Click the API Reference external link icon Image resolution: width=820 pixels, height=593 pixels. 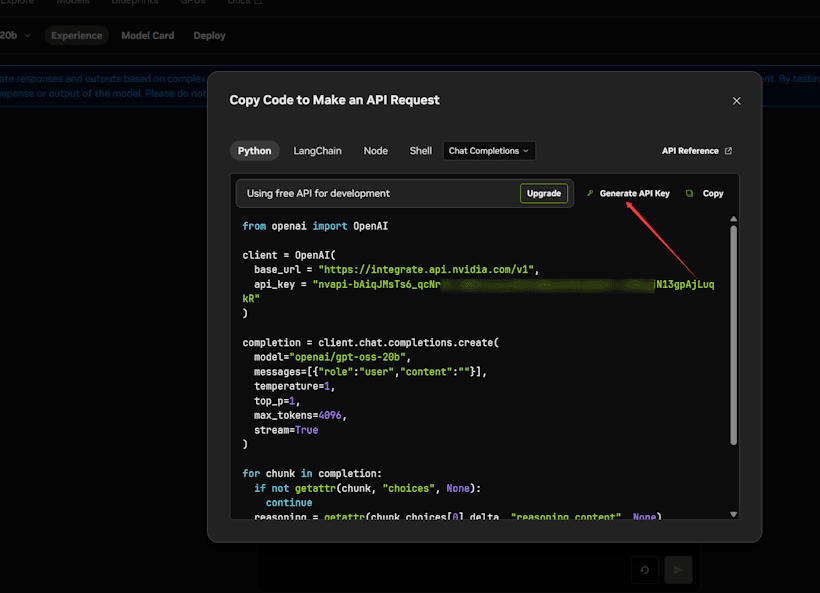[x=728, y=151]
